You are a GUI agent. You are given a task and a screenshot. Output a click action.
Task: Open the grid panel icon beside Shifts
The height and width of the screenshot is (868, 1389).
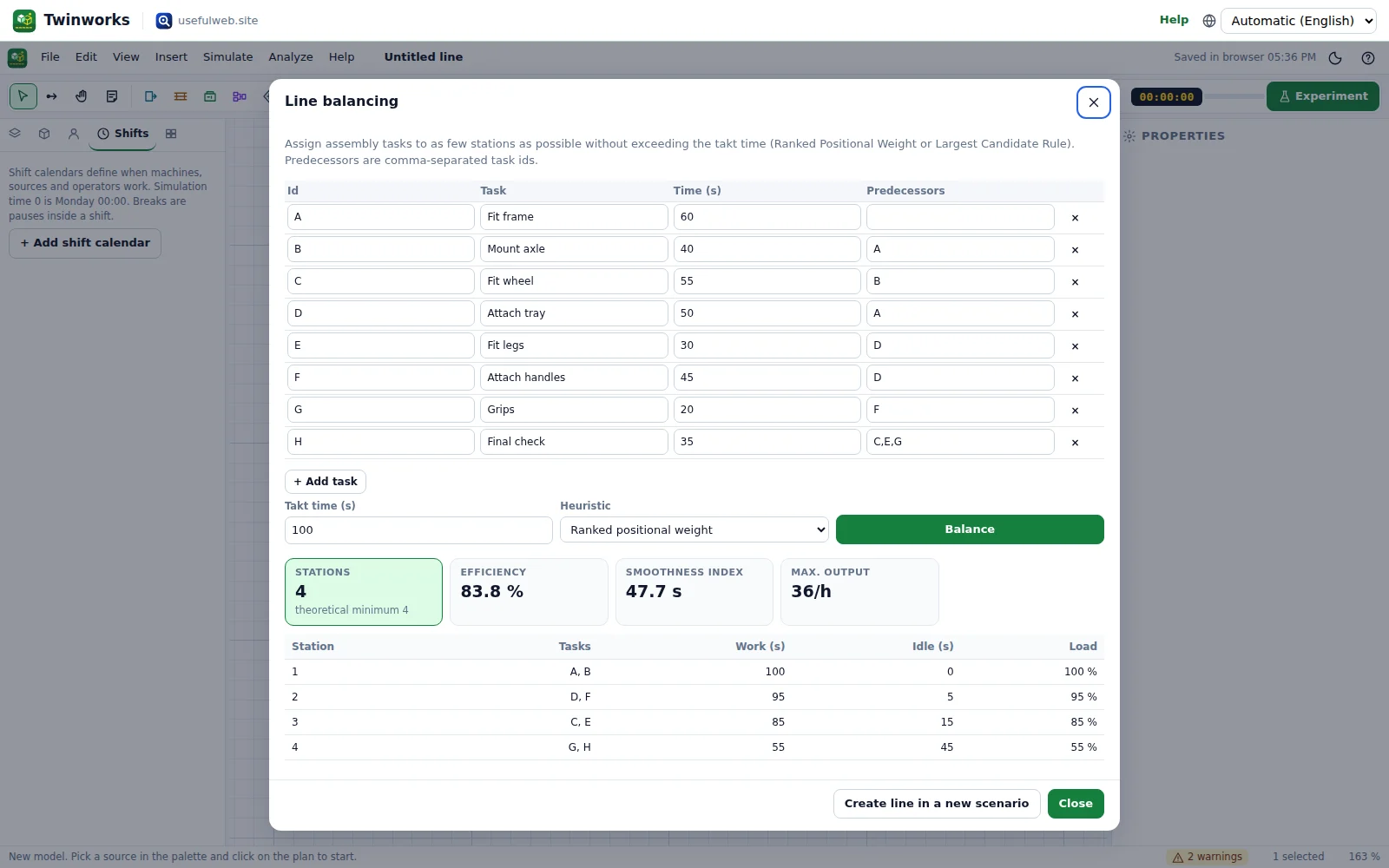tap(171, 134)
